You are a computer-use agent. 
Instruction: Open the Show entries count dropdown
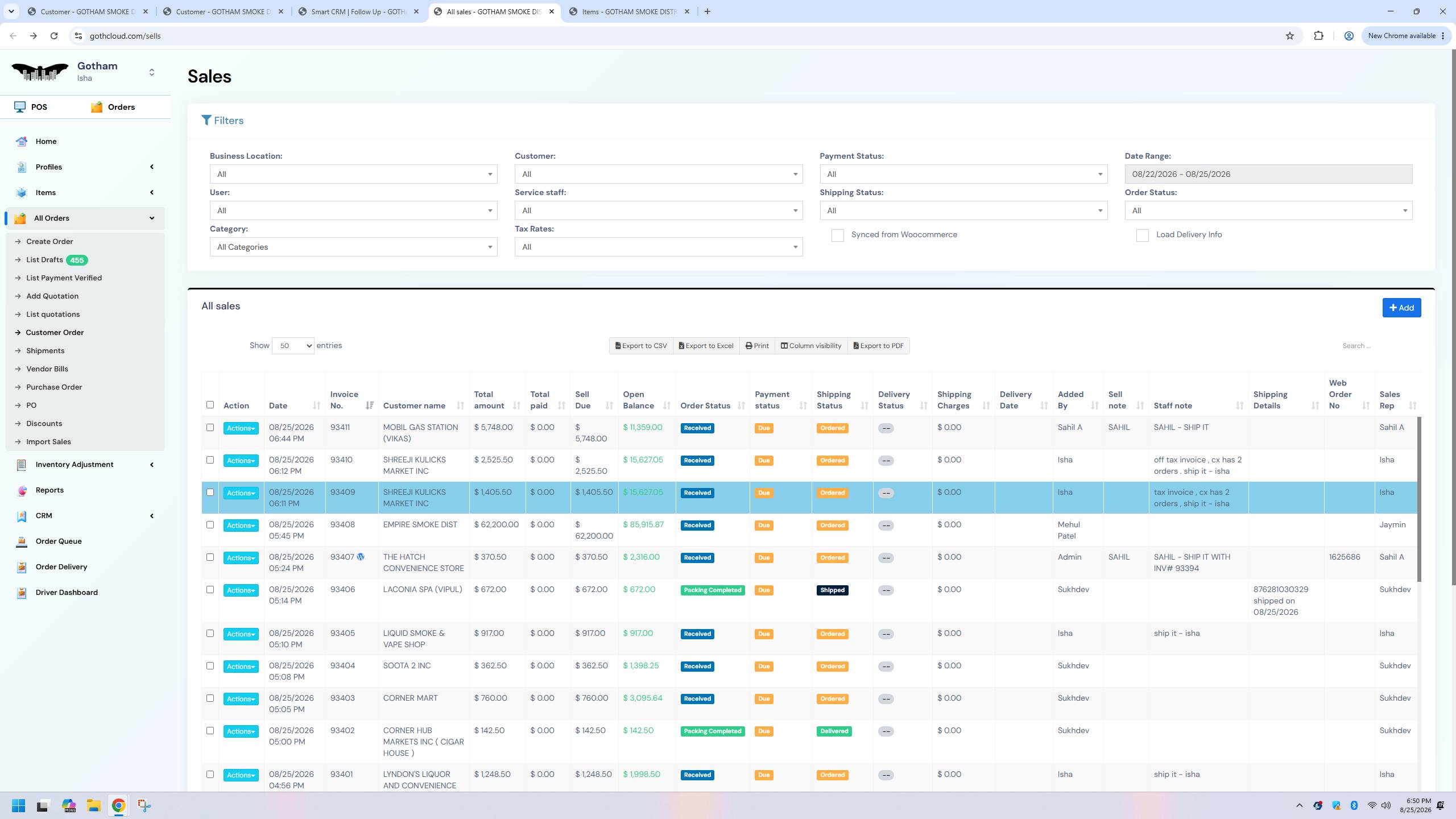(x=293, y=346)
